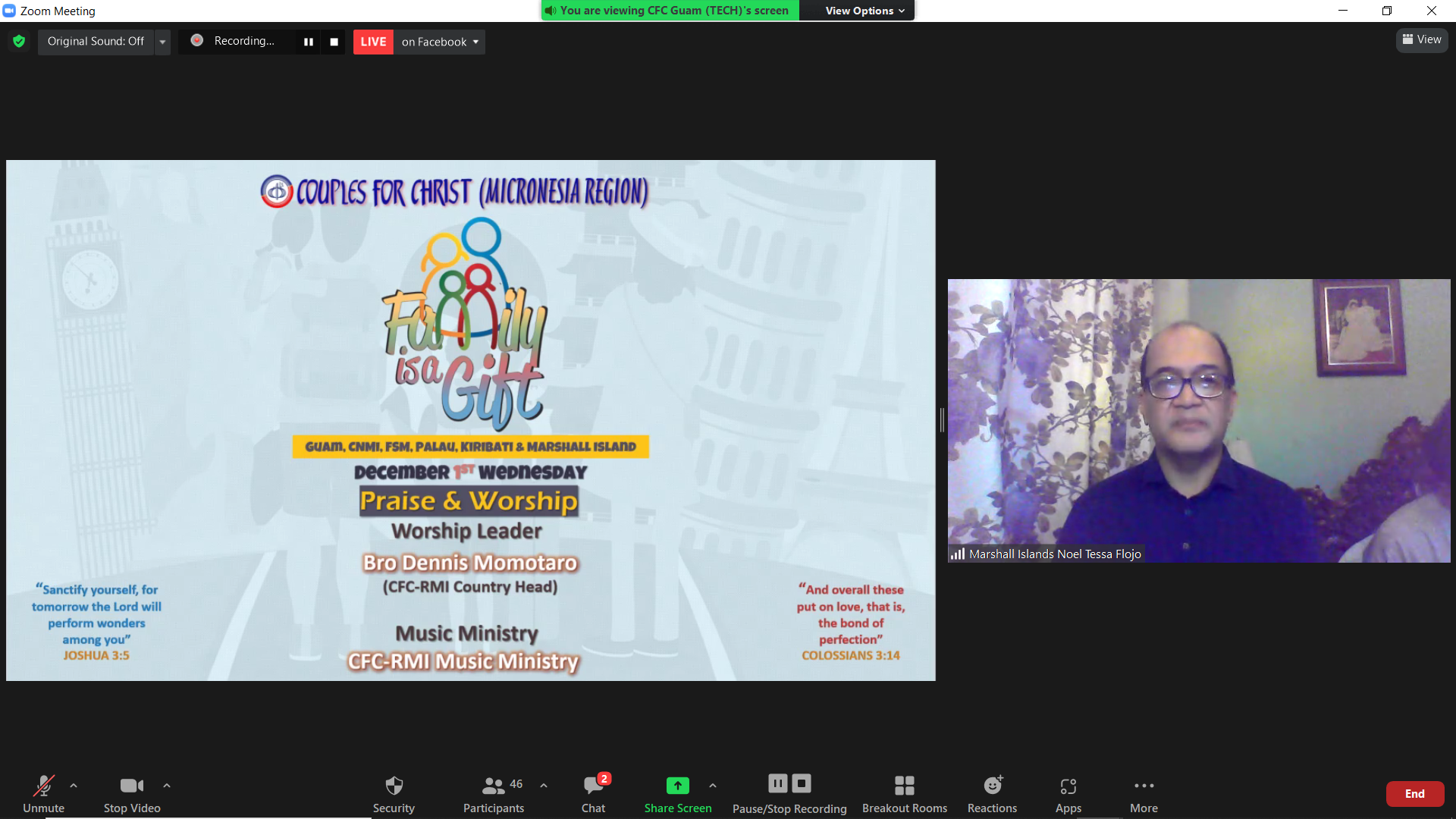Click the shared screen slide
This screenshot has width=1456, height=819.
(x=471, y=420)
